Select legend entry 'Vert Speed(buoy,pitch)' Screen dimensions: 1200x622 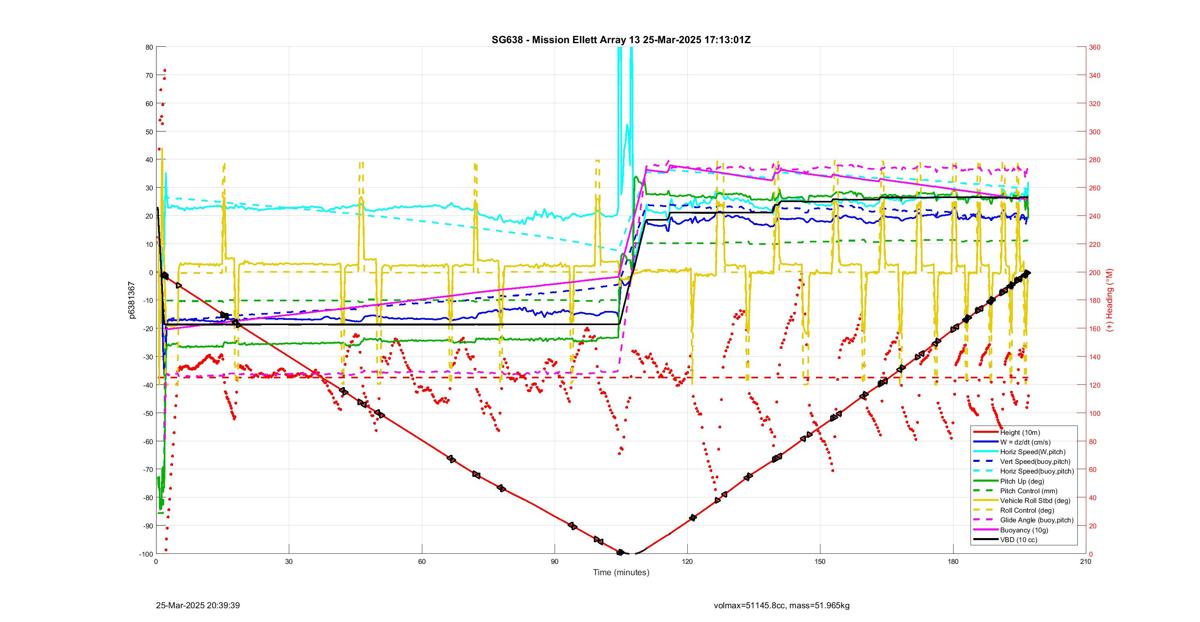click(x=1037, y=461)
